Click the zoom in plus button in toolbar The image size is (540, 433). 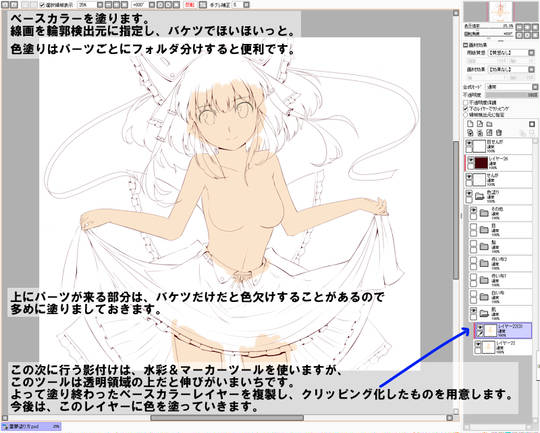click(x=116, y=5)
